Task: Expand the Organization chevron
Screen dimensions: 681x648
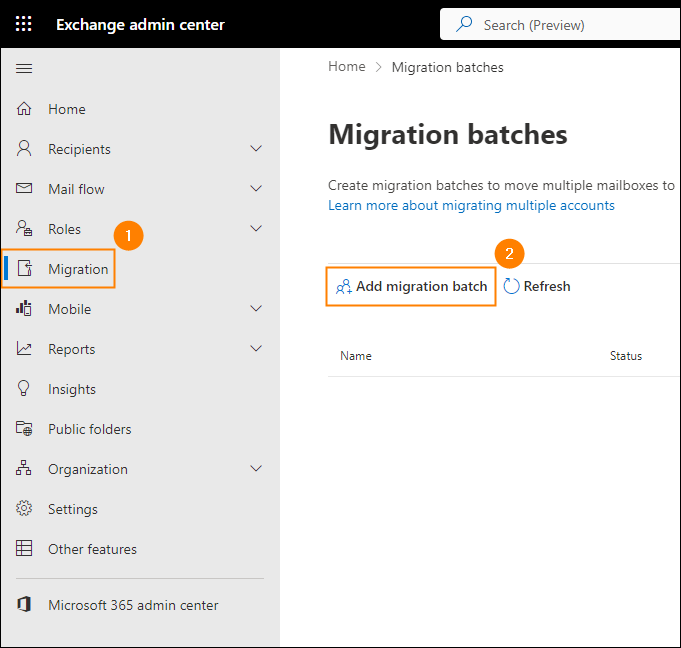Action: coord(256,468)
